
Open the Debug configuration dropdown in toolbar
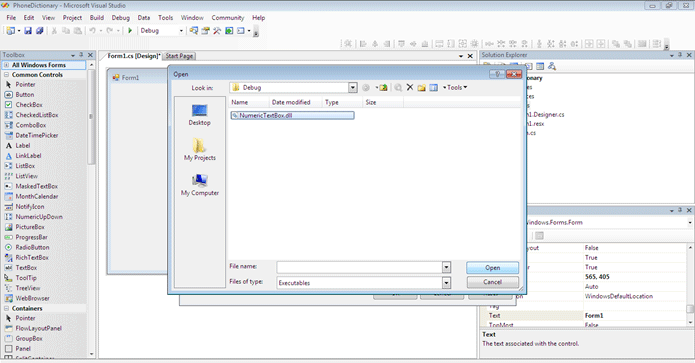coord(181,31)
